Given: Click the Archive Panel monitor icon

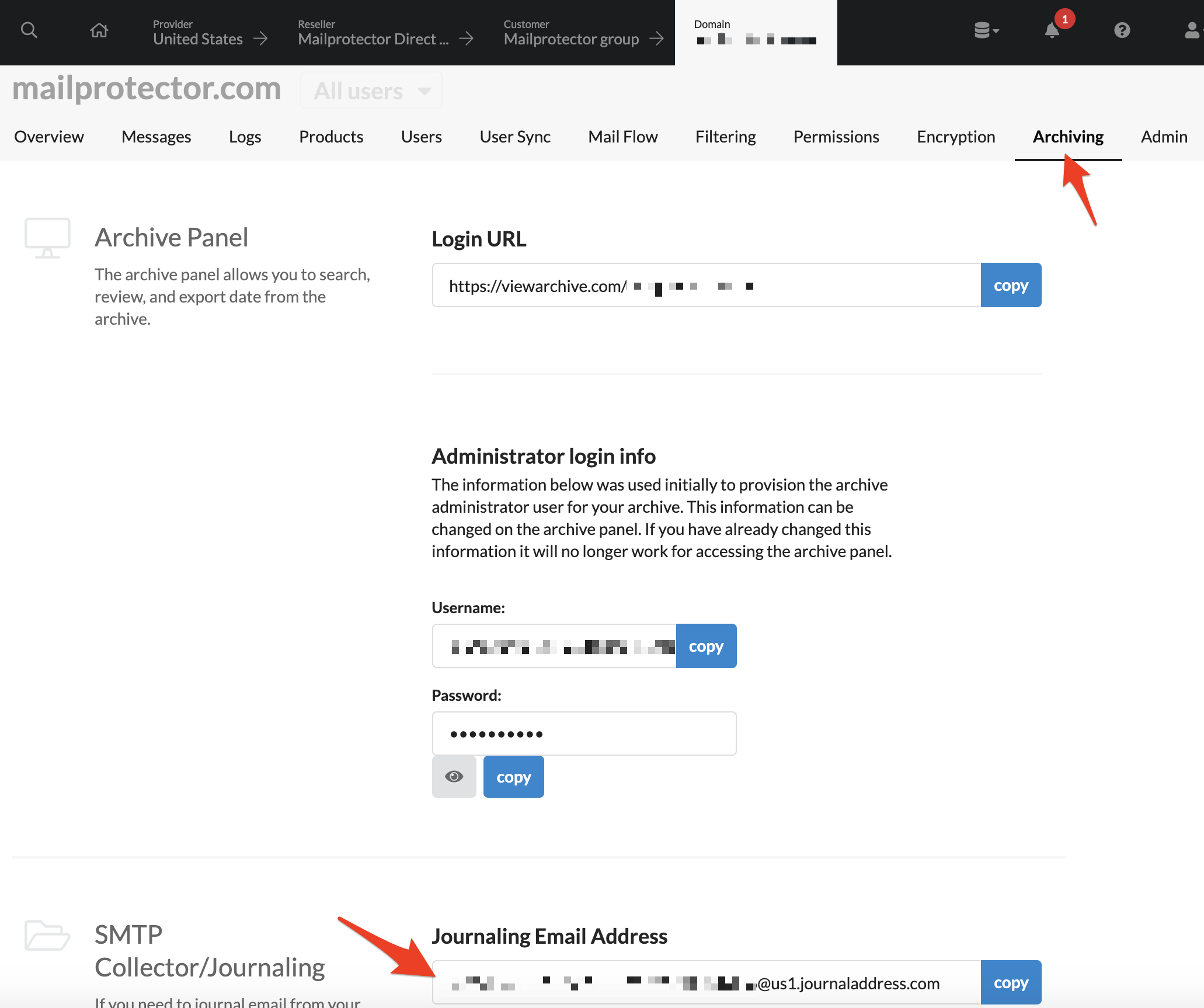Looking at the screenshot, I should coord(47,238).
